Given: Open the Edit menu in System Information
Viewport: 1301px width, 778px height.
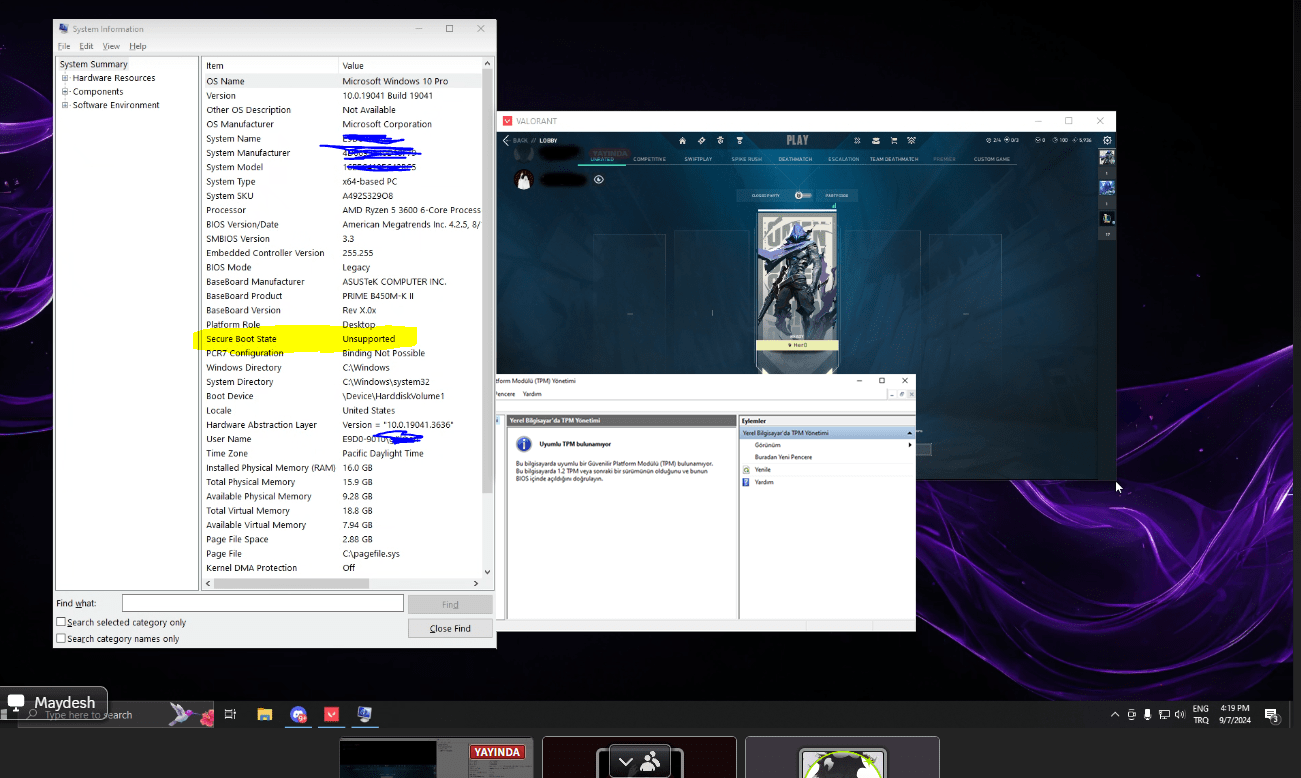Looking at the screenshot, I should click(86, 46).
